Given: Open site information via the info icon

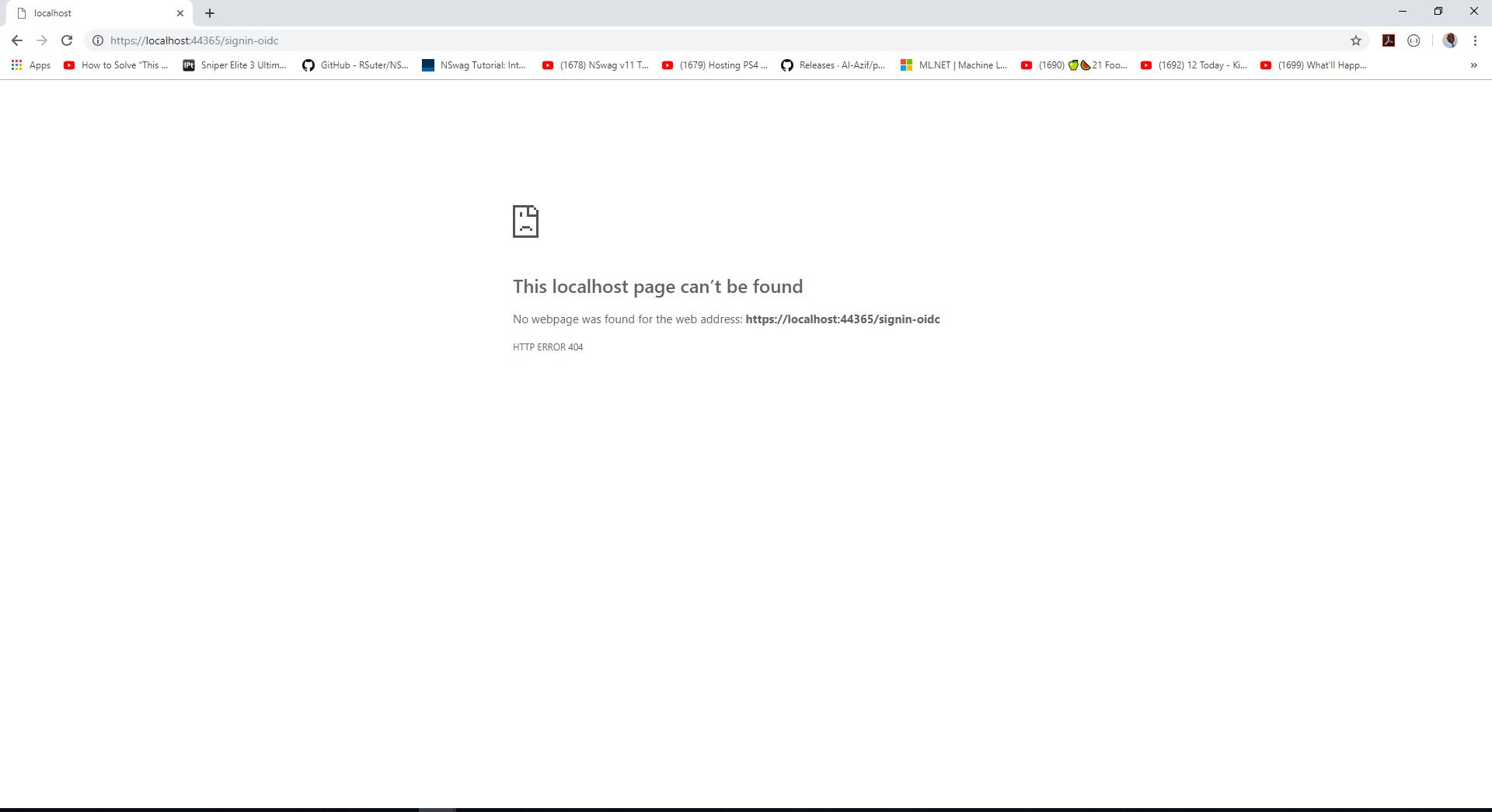Looking at the screenshot, I should pos(97,40).
